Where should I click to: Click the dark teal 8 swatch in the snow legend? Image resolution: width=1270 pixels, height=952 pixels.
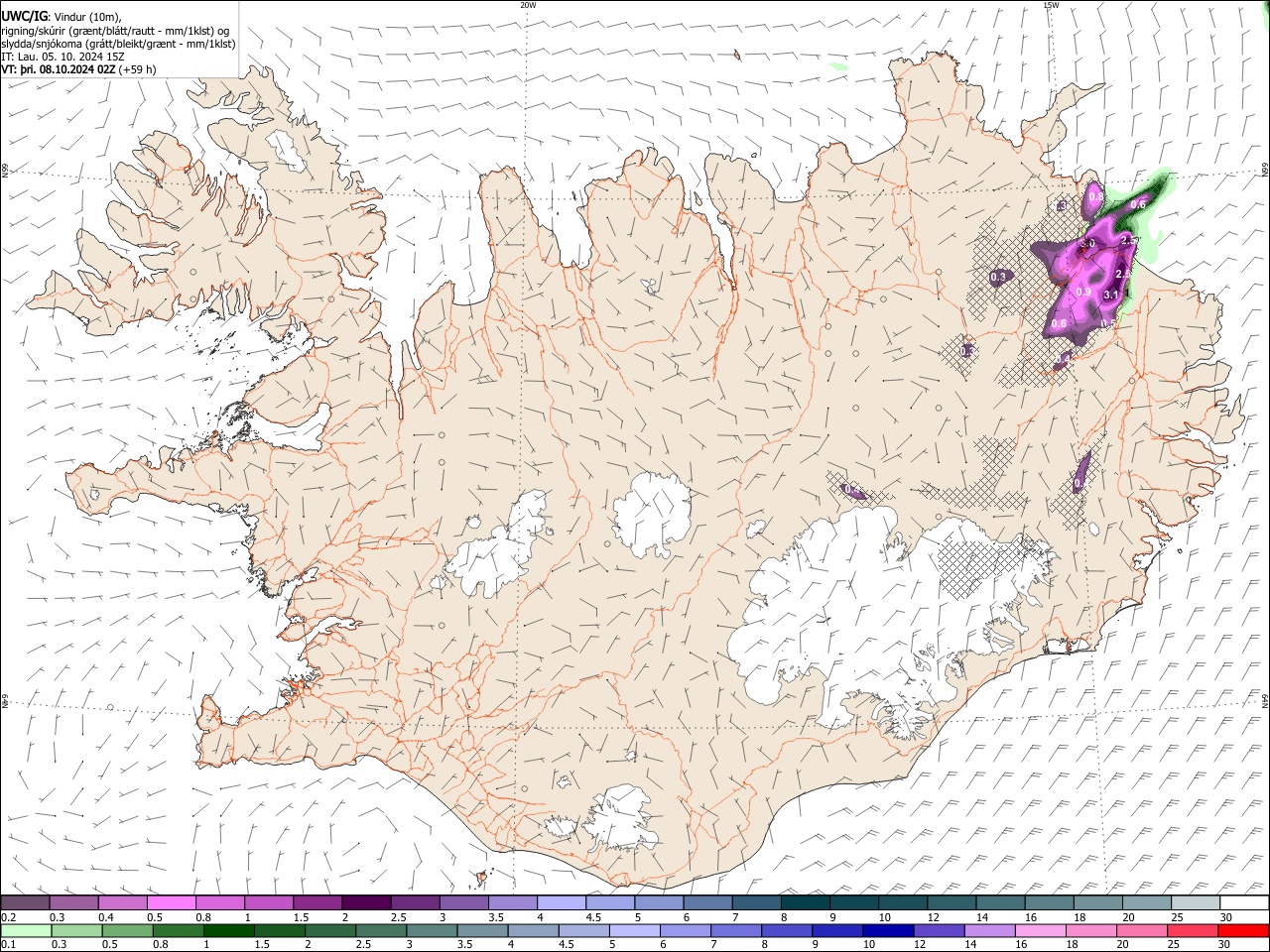click(x=805, y=903)
